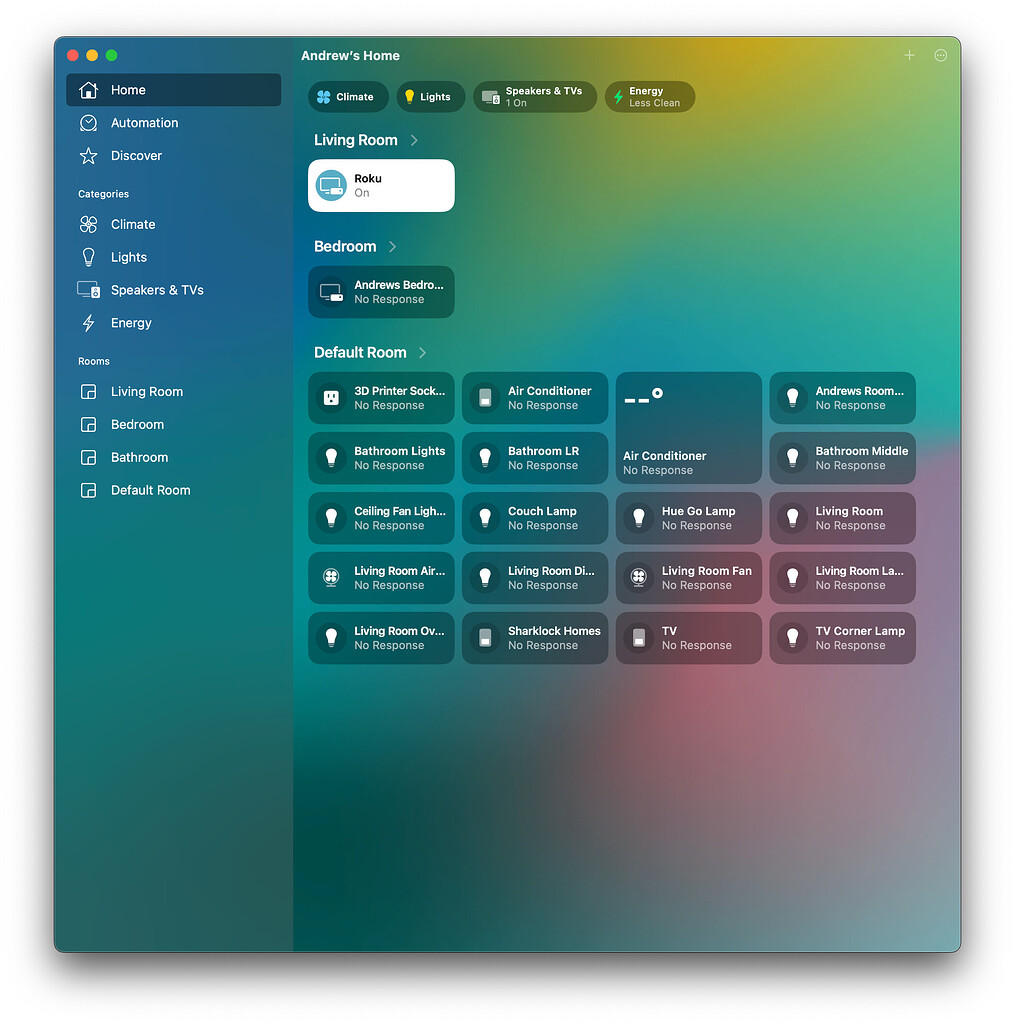
Task: Click the Living Room Air fan icon
Action: (331, 577)
